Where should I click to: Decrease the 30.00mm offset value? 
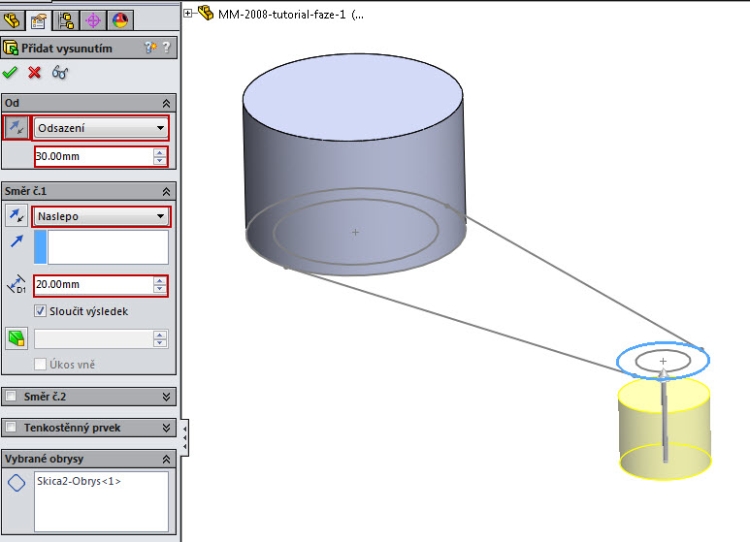pos(160,161)
